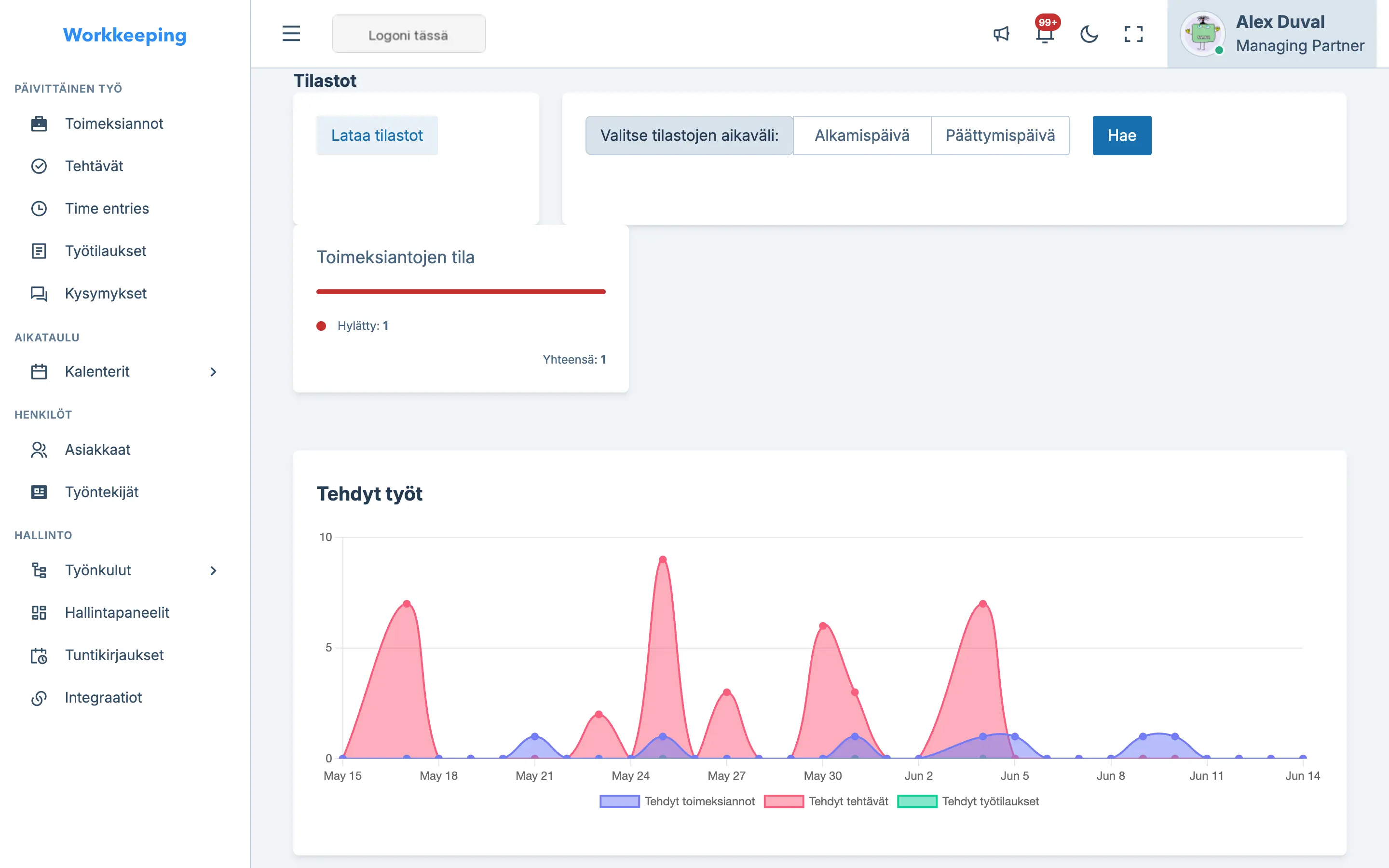Toggle dark mode moon icon

point(1089,34)
